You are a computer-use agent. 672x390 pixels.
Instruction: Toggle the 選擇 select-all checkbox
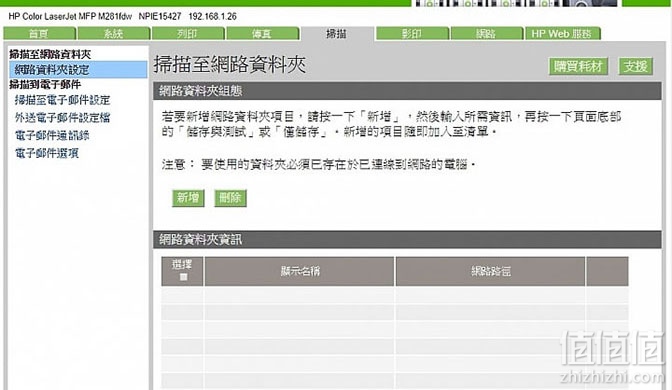(x=183, y=277)
